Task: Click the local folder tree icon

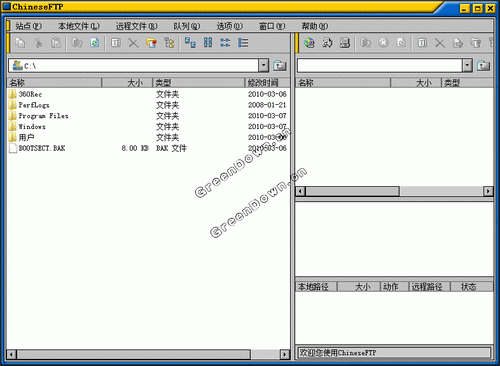Action: tap(169, 43)
